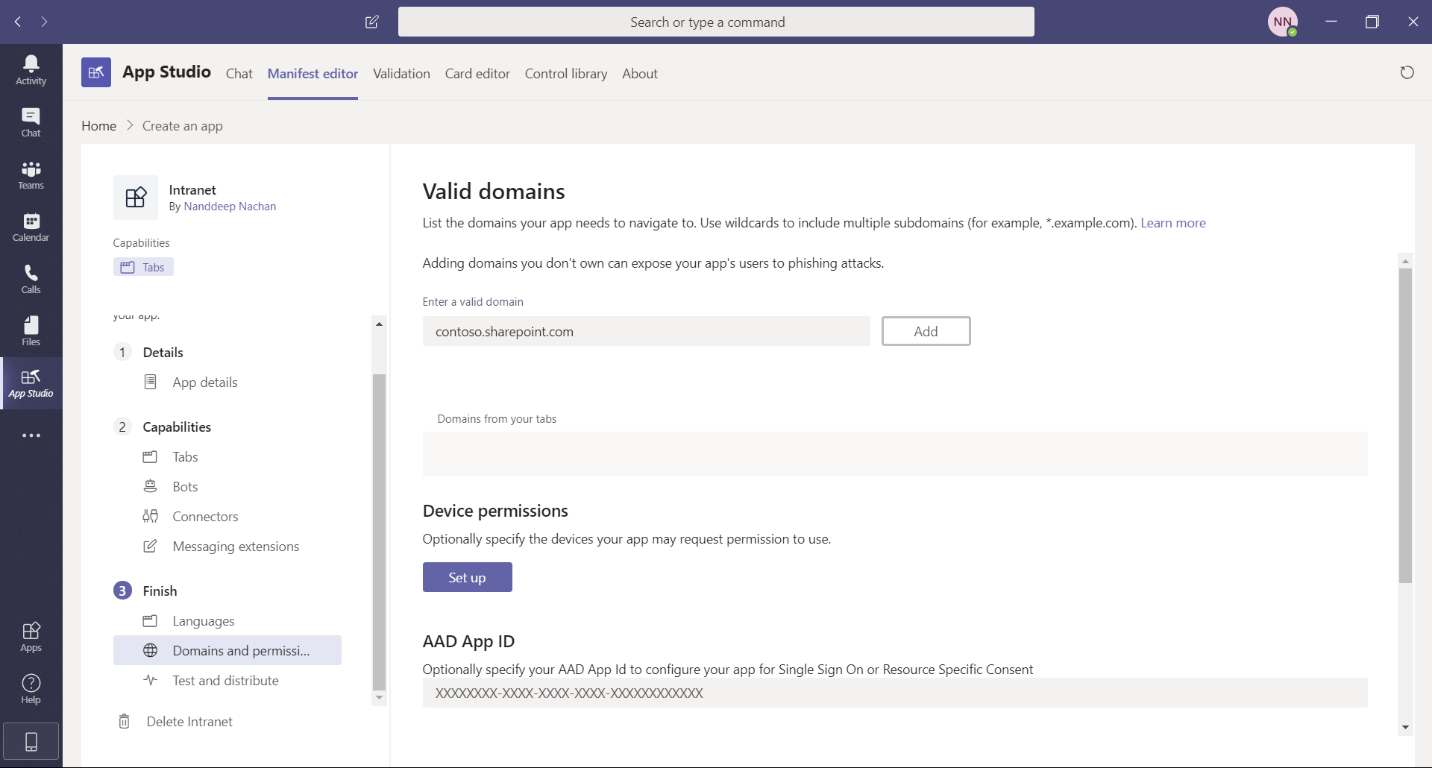Open the NN profile avatar menu
This screenshot has width=1432, height=768.
1282,22
